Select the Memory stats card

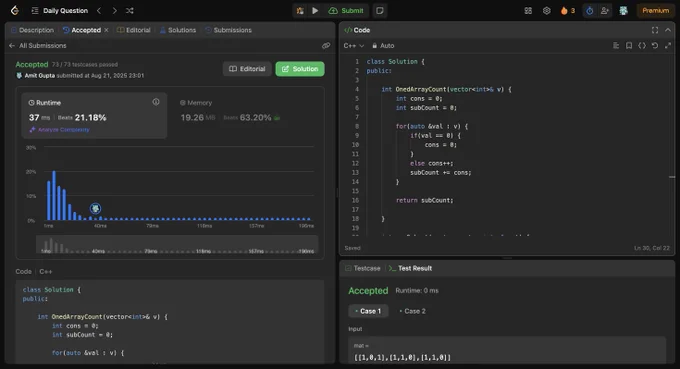(x=246, y=115)
